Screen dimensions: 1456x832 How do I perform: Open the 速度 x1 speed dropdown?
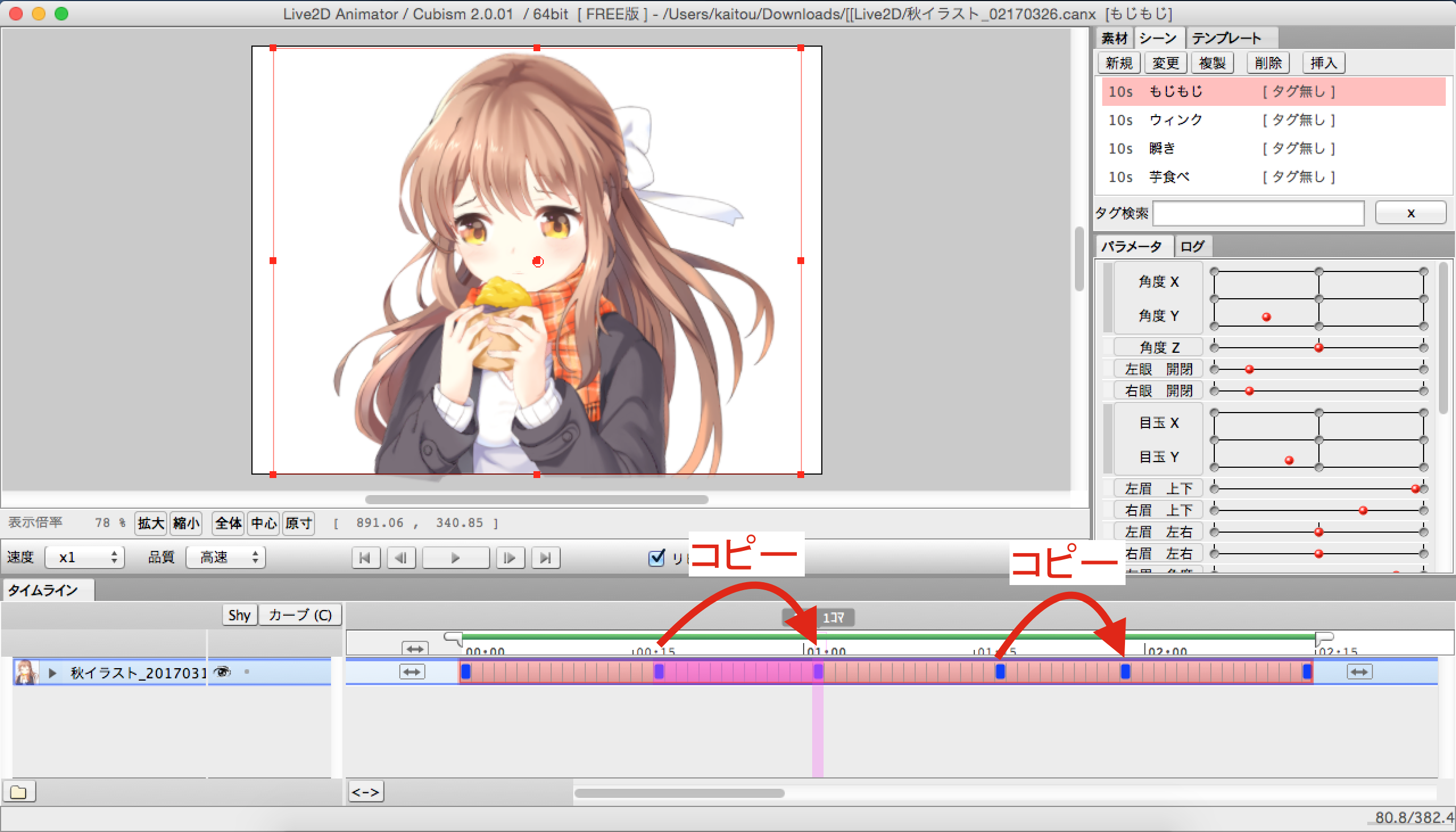pos(85,557)
